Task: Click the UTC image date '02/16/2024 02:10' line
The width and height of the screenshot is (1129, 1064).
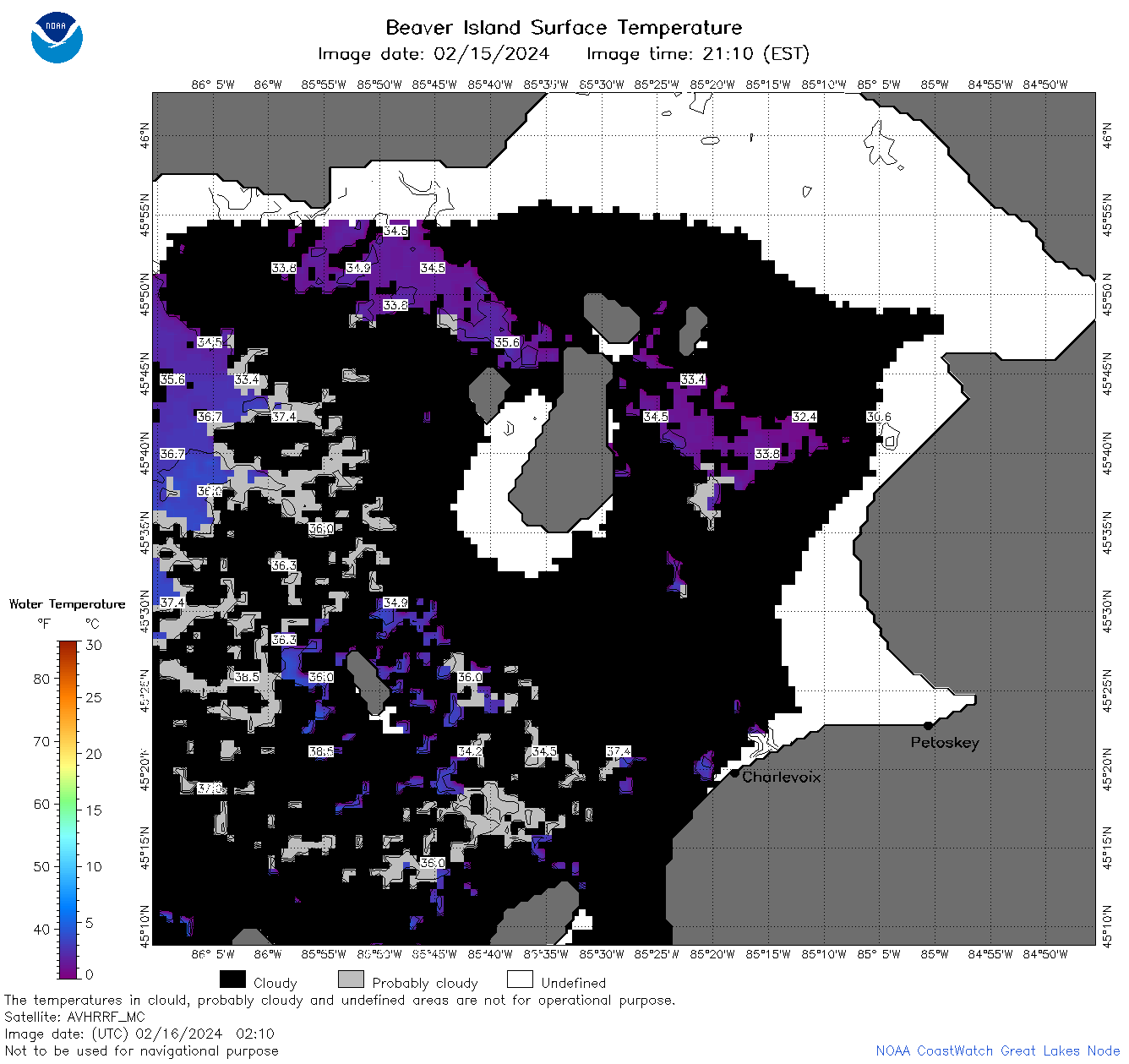Action: 139,1034
